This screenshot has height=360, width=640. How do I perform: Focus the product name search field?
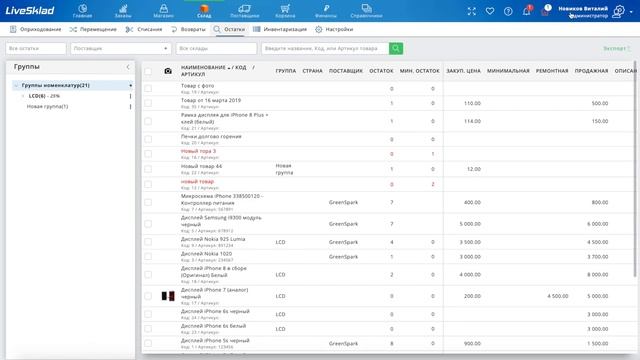click(325, 49)
